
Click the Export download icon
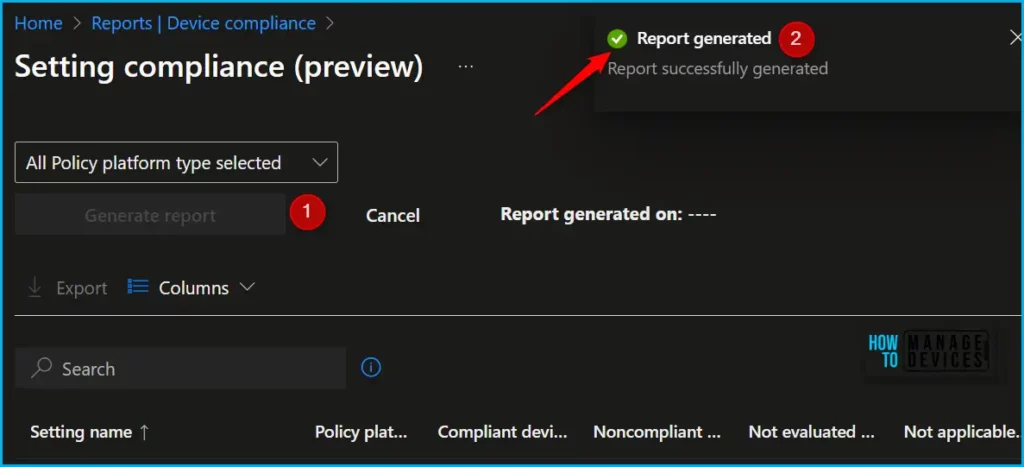coord(35,288)
